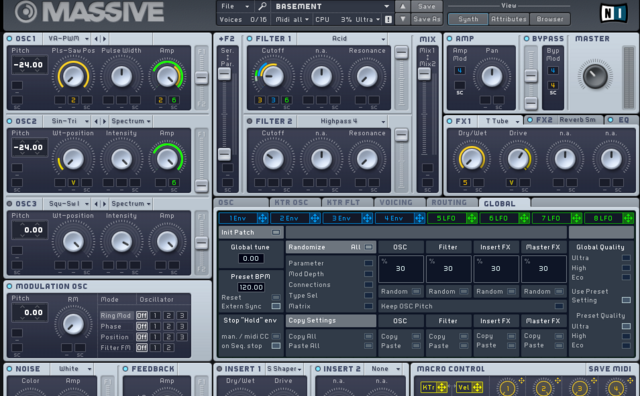Open the Browser view
The height and width of the screenshot is (396, 640).
pyautogui.click(x=550, y=19)
